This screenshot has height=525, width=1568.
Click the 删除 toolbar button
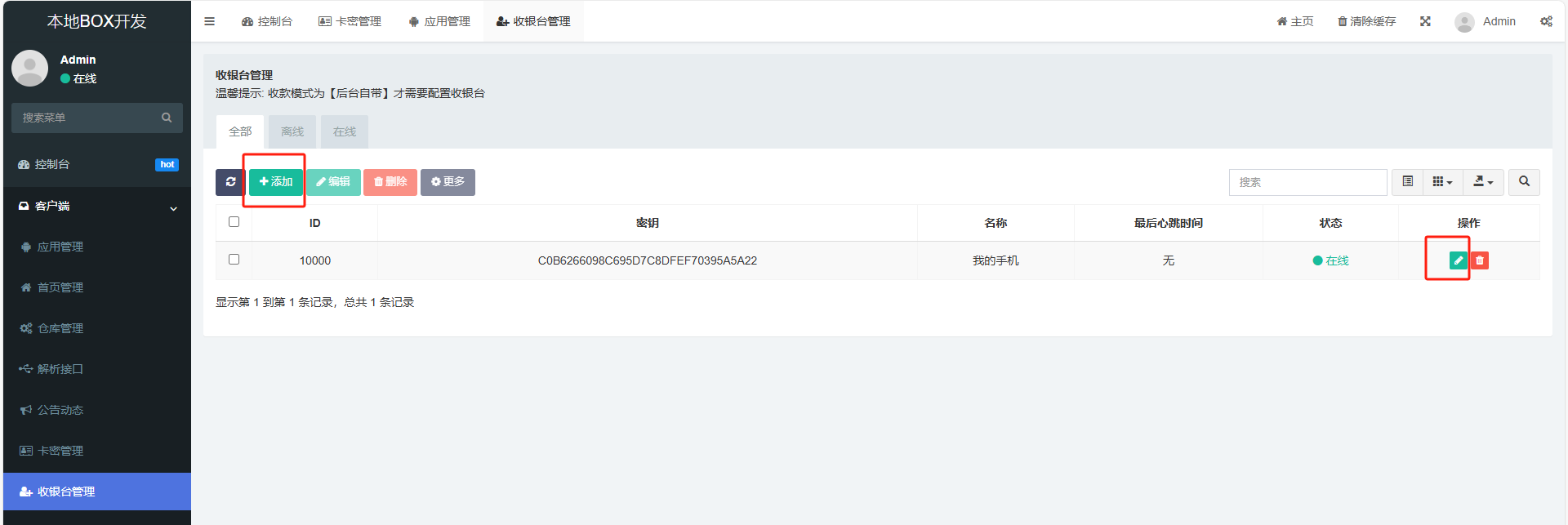point(390,182)
